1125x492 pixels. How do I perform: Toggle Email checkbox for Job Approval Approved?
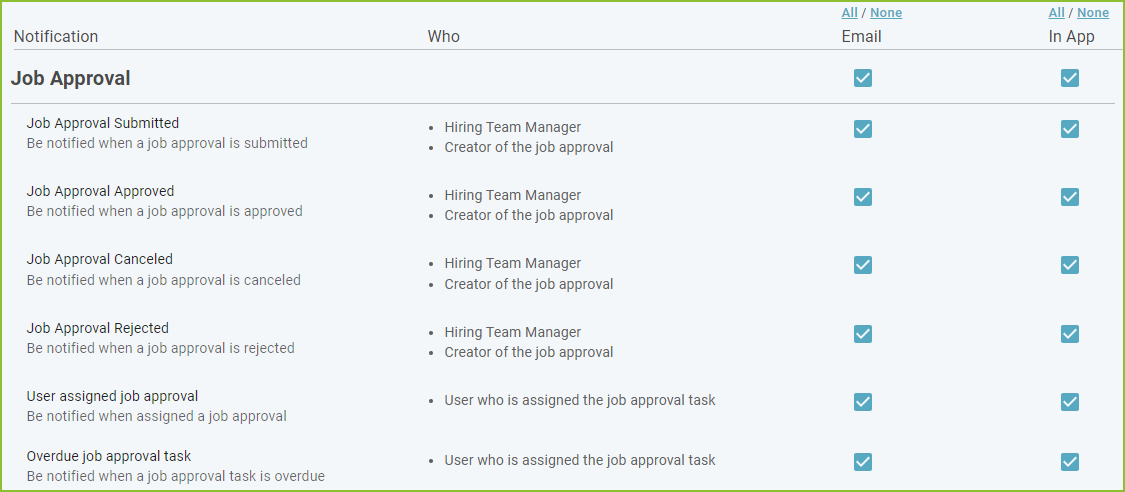tap(862, 197)
